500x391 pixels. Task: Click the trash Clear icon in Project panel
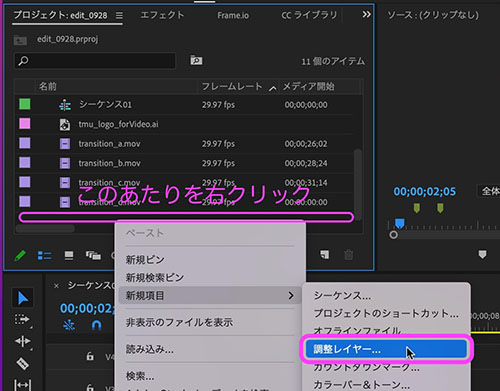click(349, 255)
